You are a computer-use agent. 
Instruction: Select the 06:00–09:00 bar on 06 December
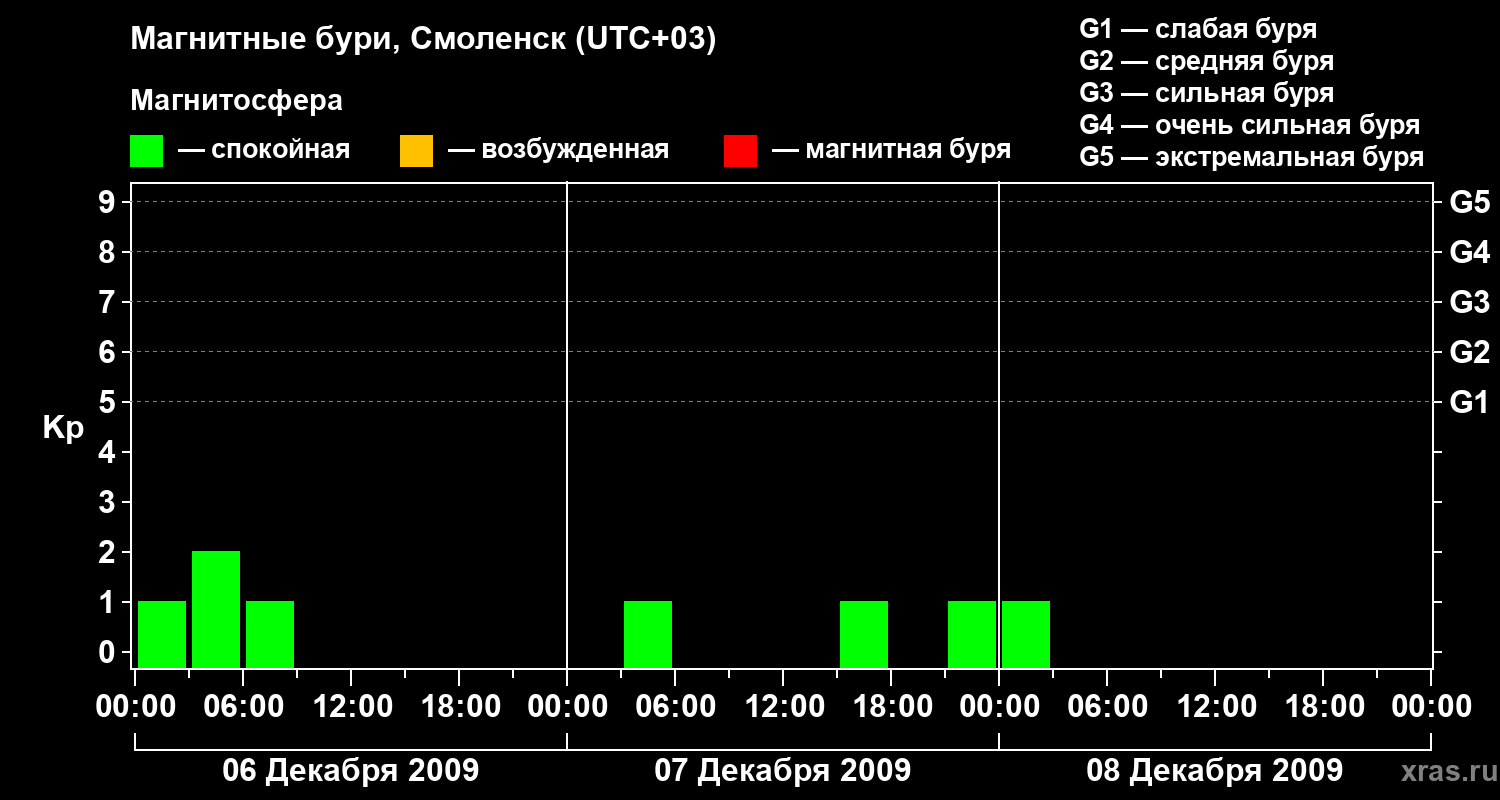click(270, 634)
